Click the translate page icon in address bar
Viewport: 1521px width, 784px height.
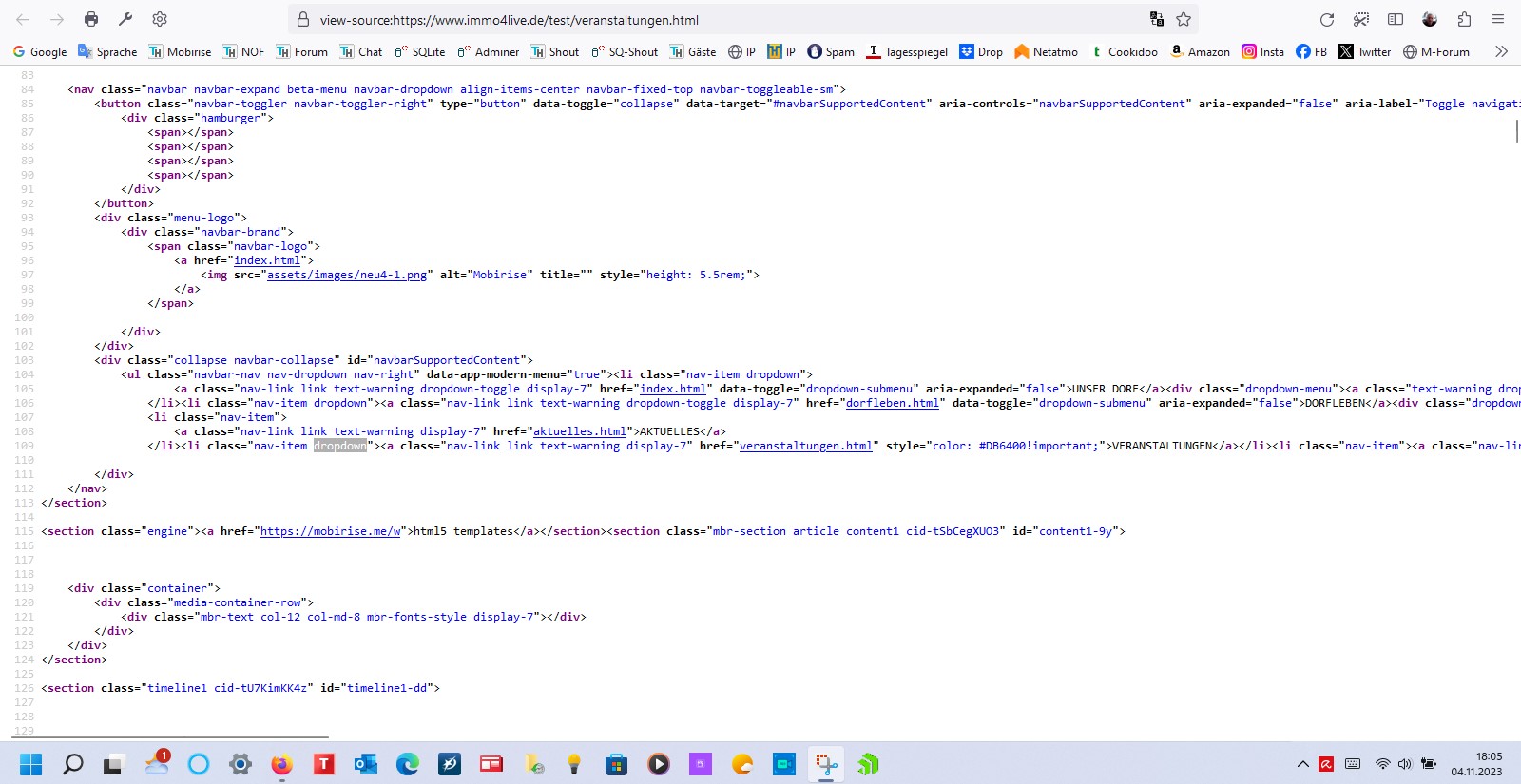tap(1156, 19)
